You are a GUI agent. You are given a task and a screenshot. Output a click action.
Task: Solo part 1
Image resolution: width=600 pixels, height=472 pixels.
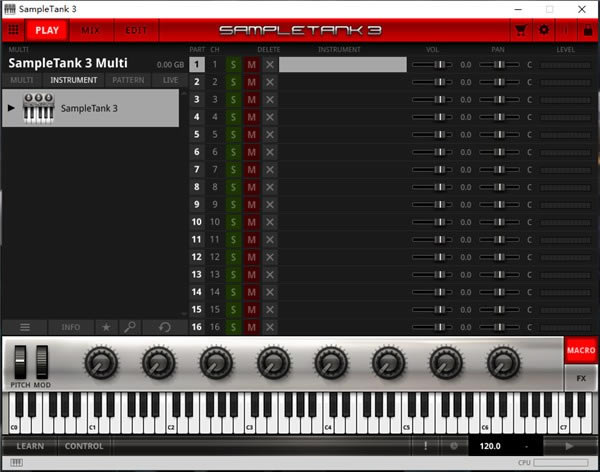point(233,64)
